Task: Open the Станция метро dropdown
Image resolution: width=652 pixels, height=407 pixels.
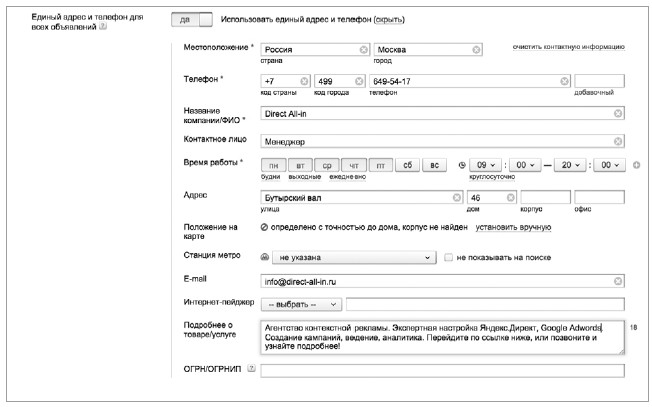Action: [354, 257]
